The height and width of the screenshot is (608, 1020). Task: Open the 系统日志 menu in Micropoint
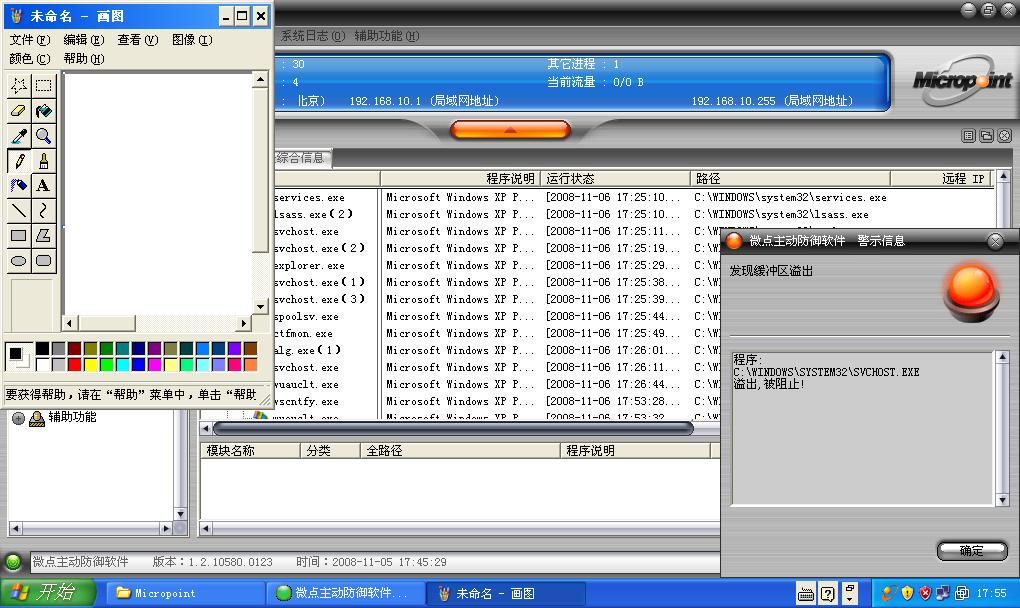pos(313,36)
